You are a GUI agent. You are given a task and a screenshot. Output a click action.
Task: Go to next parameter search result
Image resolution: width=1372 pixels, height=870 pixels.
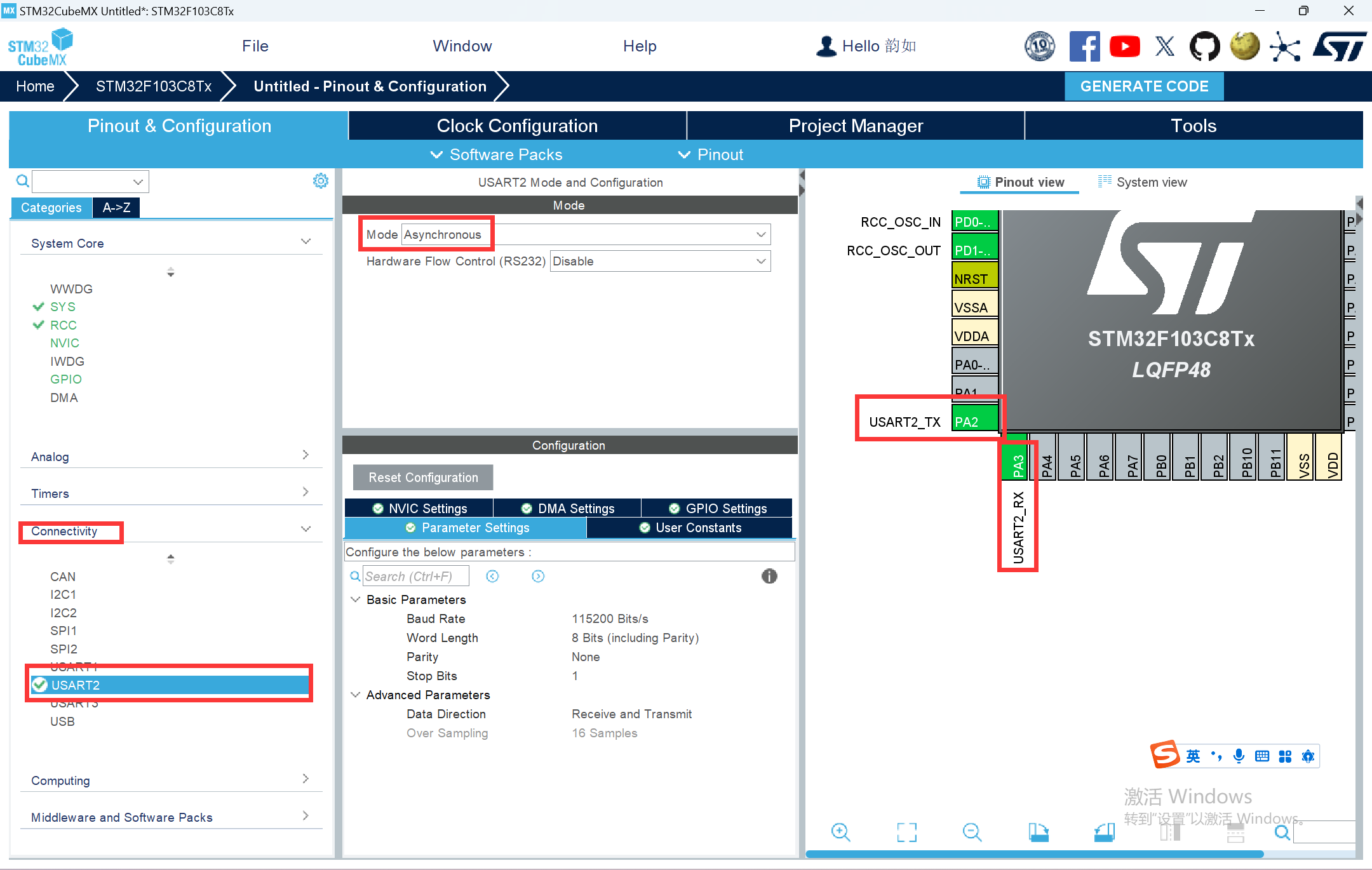pos(538,576)
